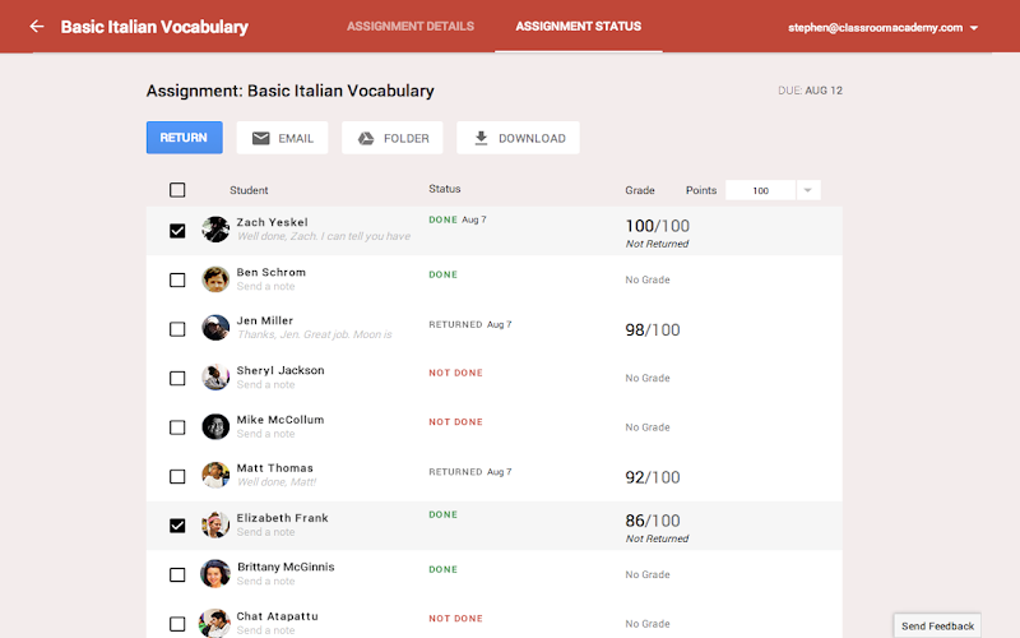The width and height of the screenshot is (1020, 638).
Task: Uncheck Zach Yeskel's row checkbox
Action: click(177, 230)
